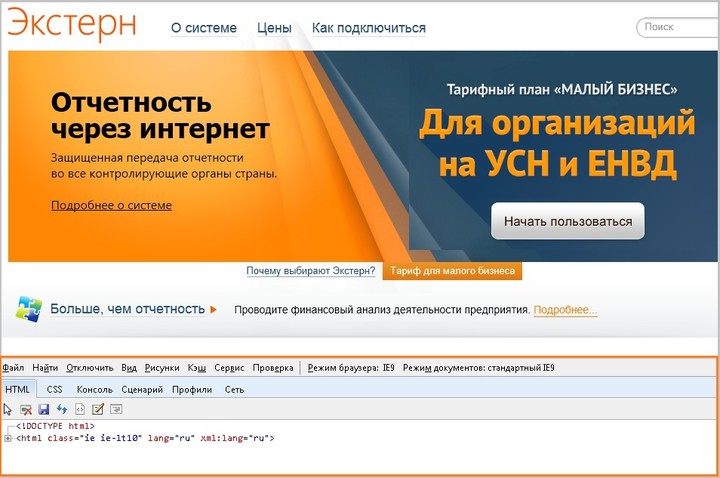Switch to the Профили tab

coord(192,389)
